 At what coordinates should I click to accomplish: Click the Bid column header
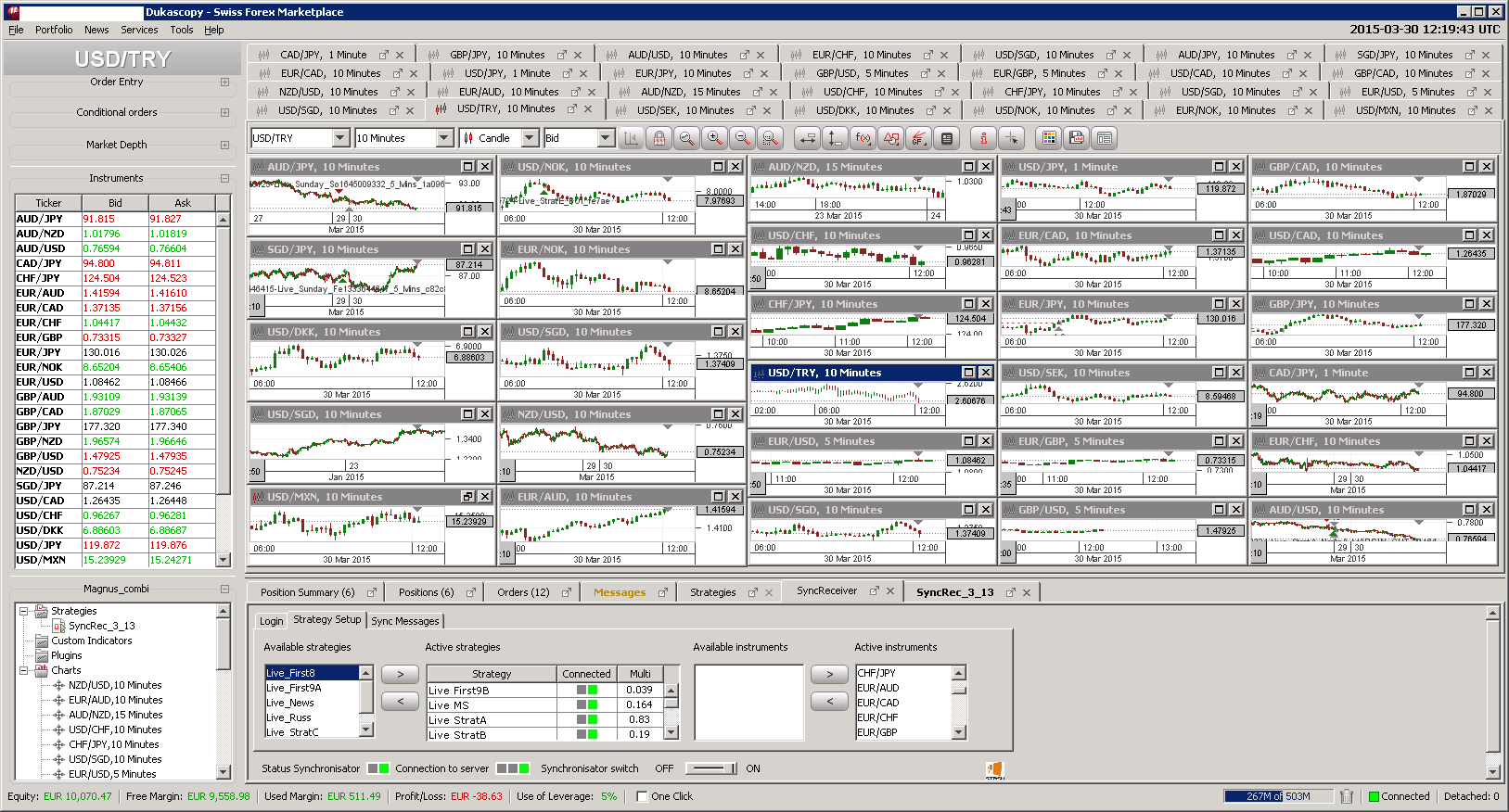[115, 203]
